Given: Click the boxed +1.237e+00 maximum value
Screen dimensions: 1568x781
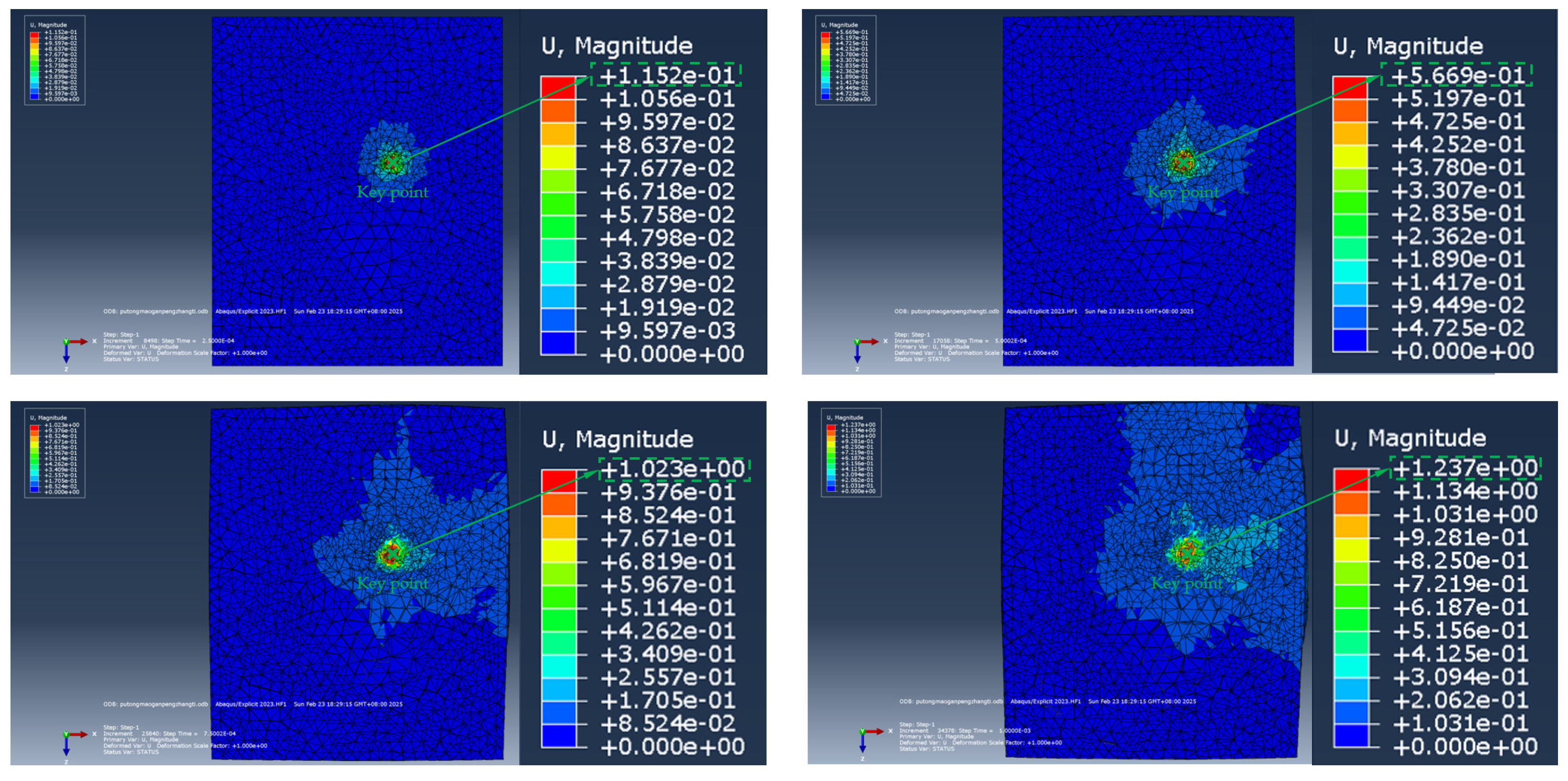Looking at the screenshot, I should (x=1465, y=468).
